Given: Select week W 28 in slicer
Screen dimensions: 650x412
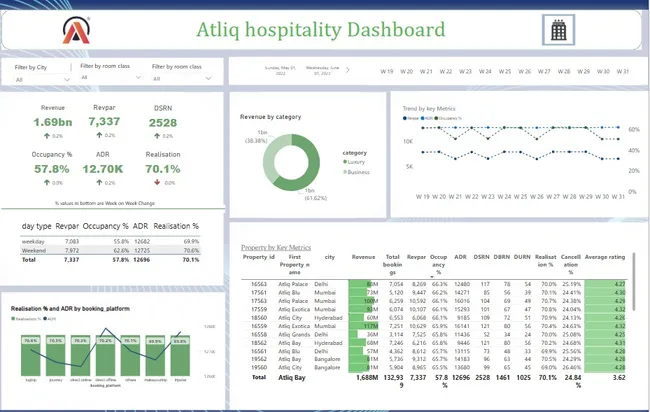Looking at the screenshot, I should tap(564, 71).
